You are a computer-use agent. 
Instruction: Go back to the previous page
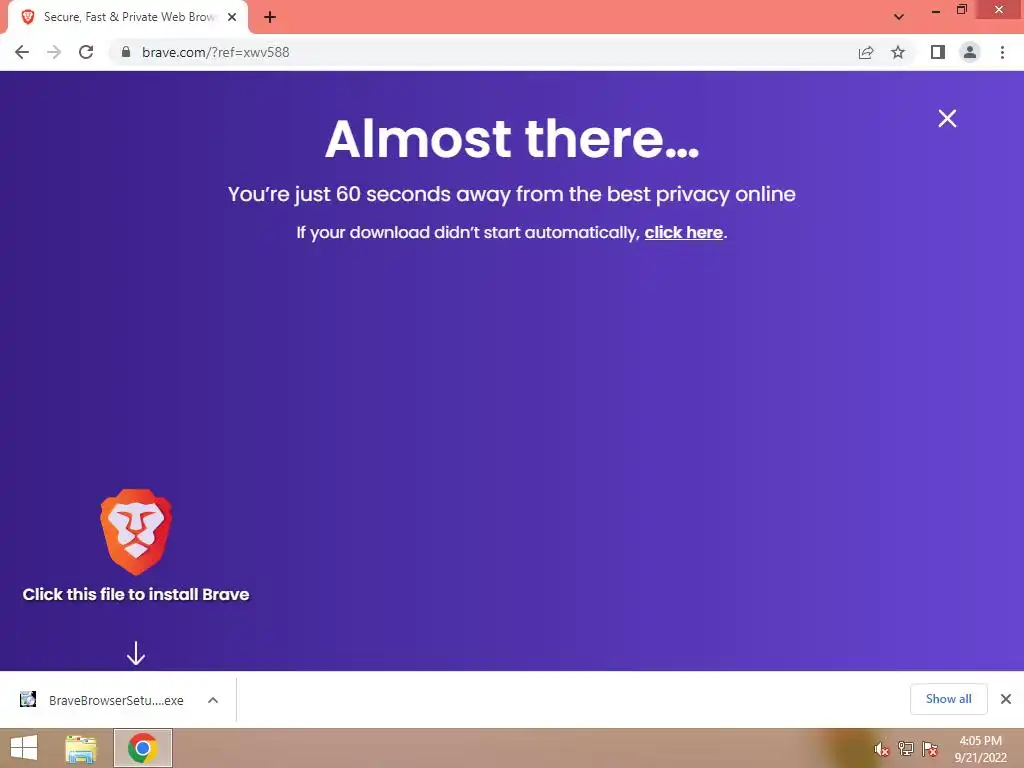[22, 52]
